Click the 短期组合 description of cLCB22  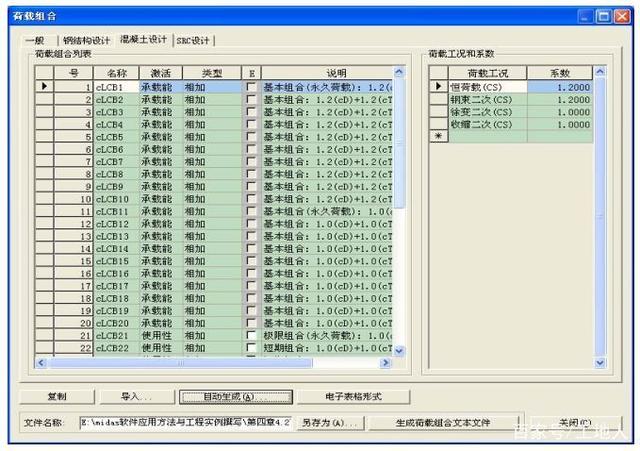[327, 348]
